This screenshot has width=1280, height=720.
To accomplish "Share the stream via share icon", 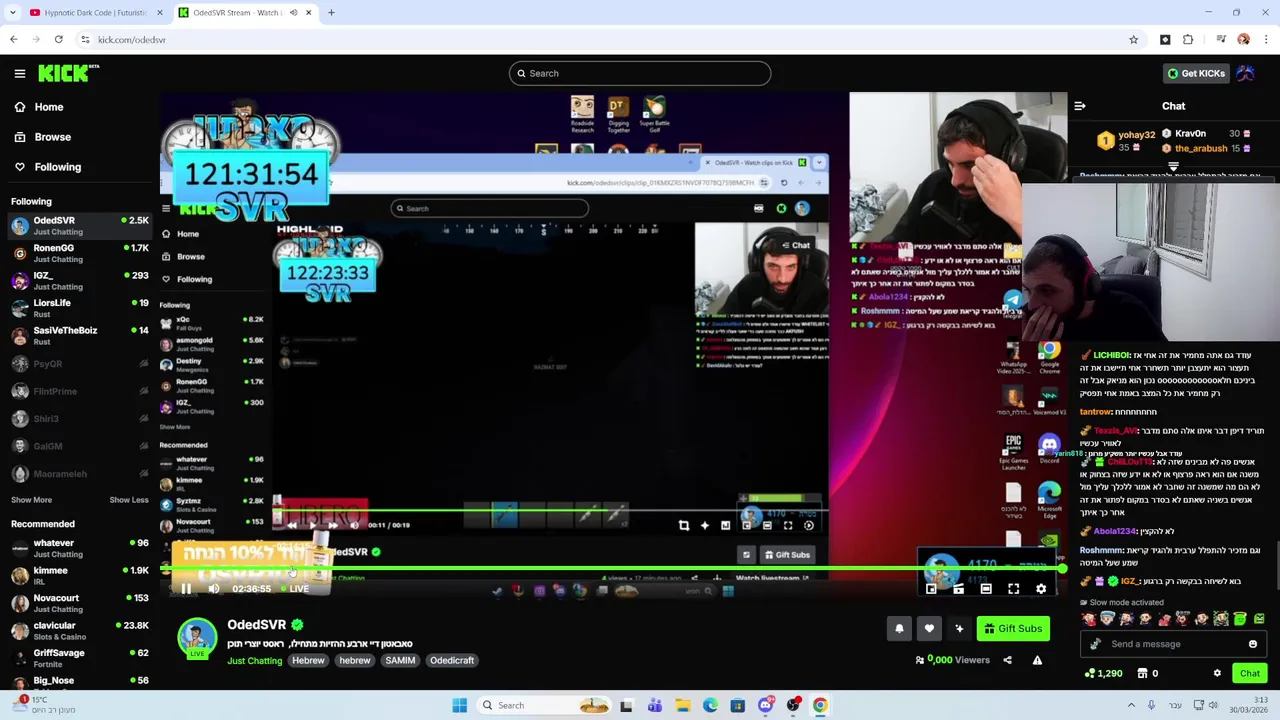I will [x=1007, y=660].
